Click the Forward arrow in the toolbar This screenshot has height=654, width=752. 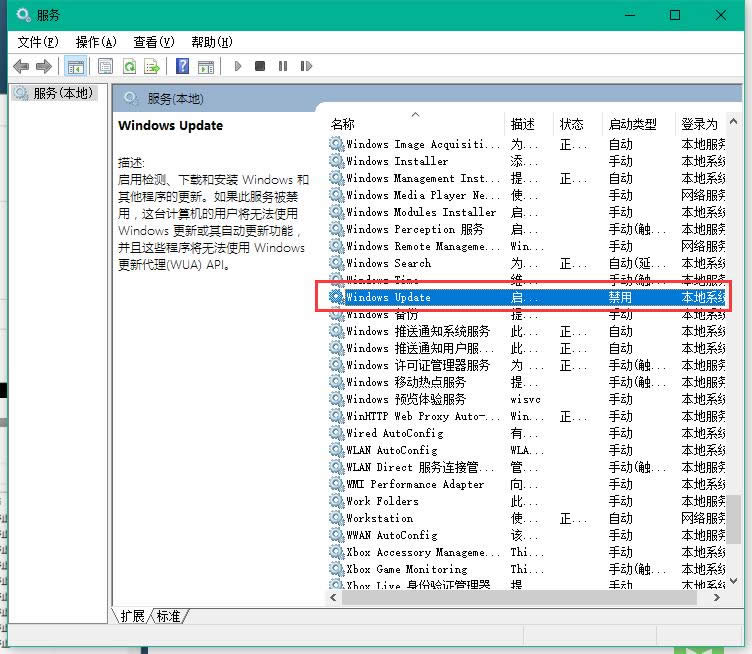pos(44,67)
